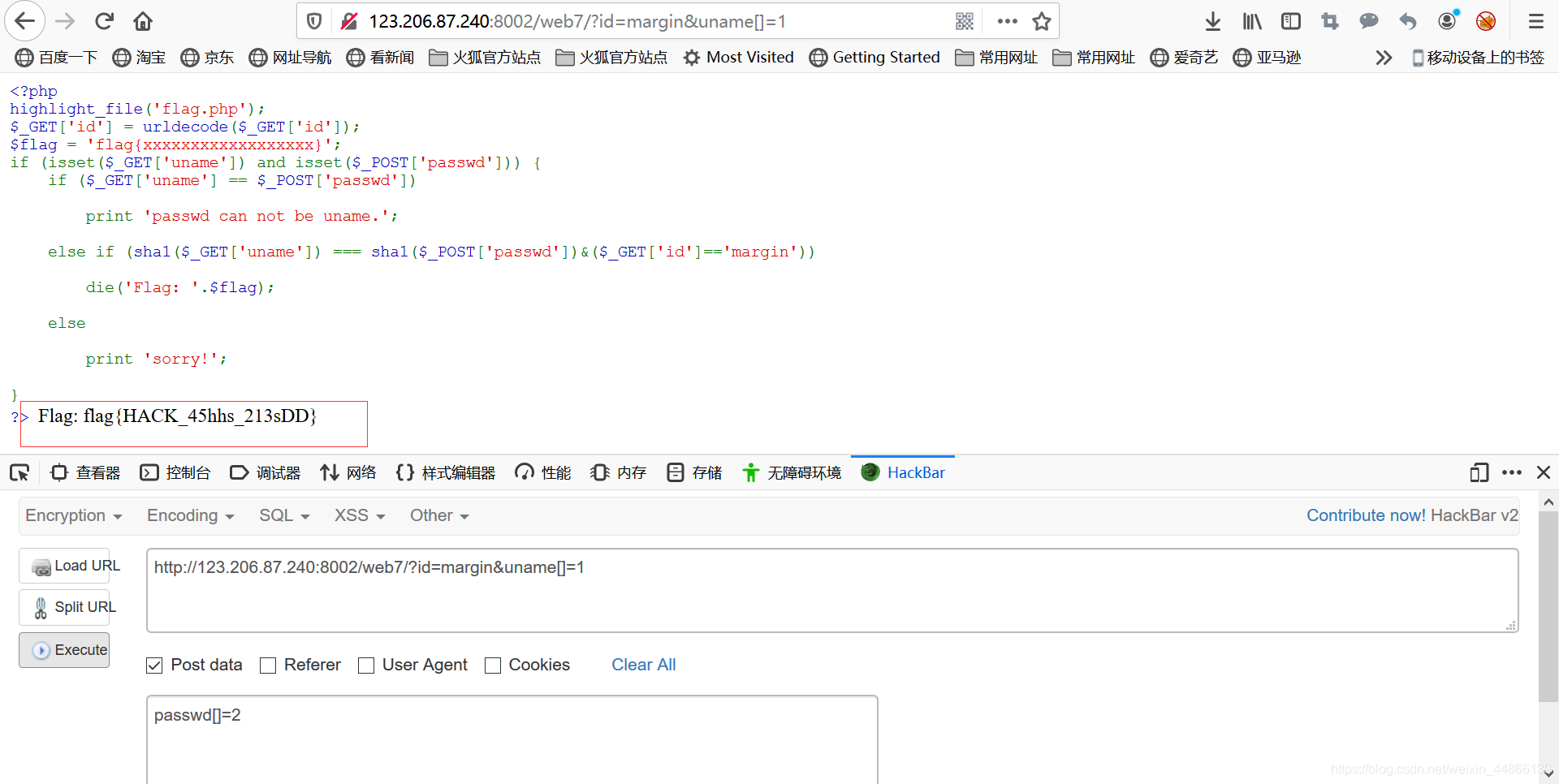The height and width of the screenshot is (784, 1559).
Task: Click the forward navigation arrow
Action: [66, 21]
